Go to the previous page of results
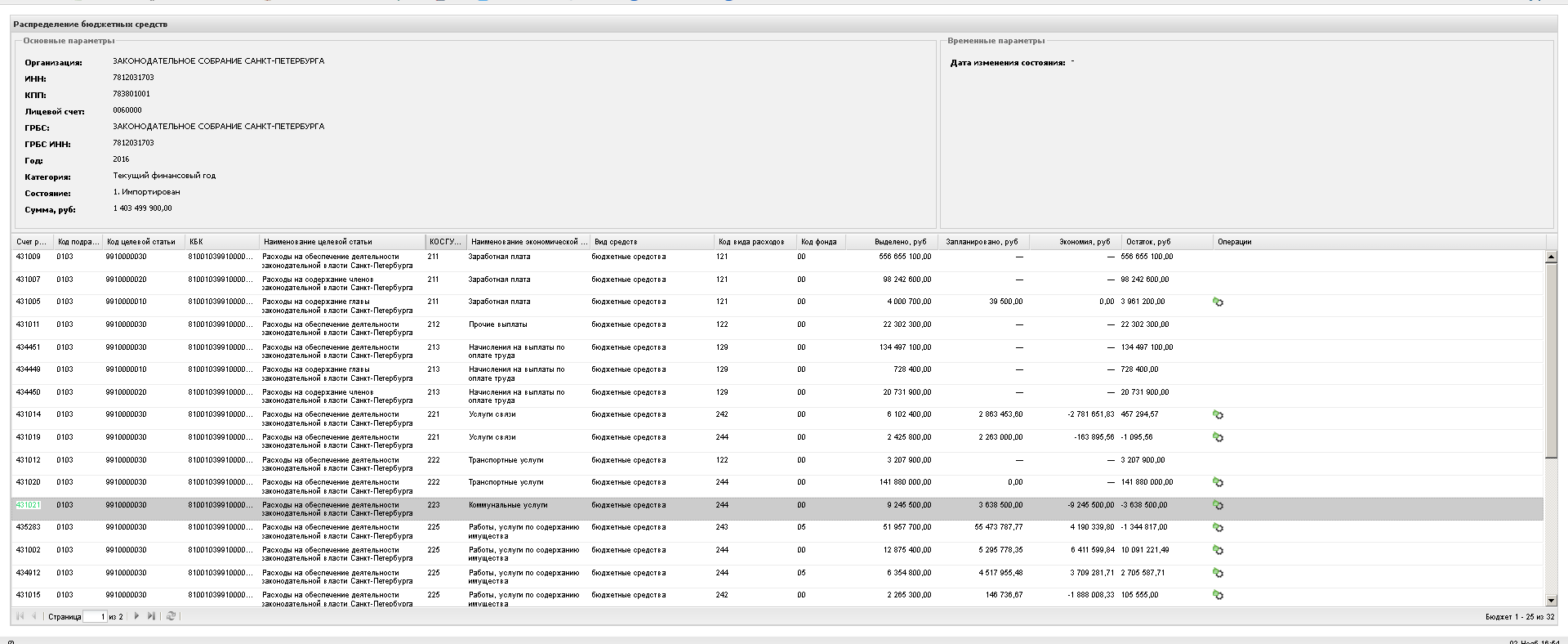This screenshot has width=1568, height=644. tap(34, 616)
